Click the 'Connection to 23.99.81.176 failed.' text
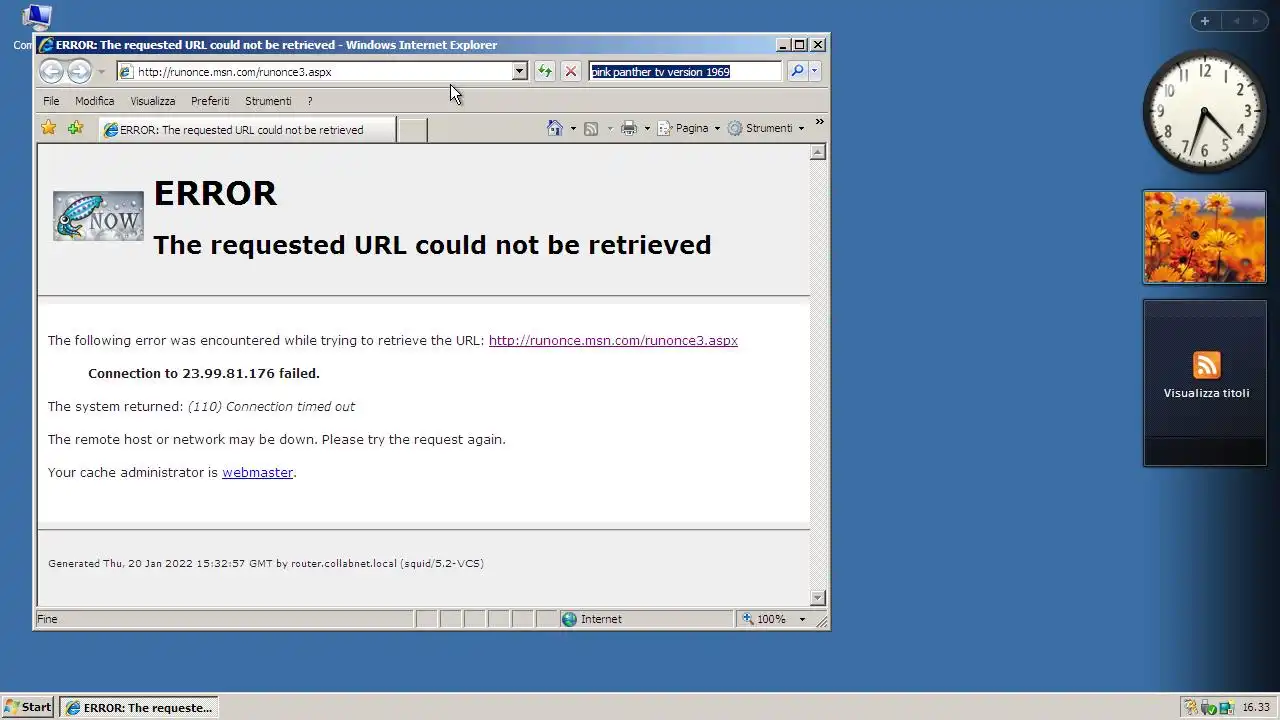 click(x=204, y=373)
